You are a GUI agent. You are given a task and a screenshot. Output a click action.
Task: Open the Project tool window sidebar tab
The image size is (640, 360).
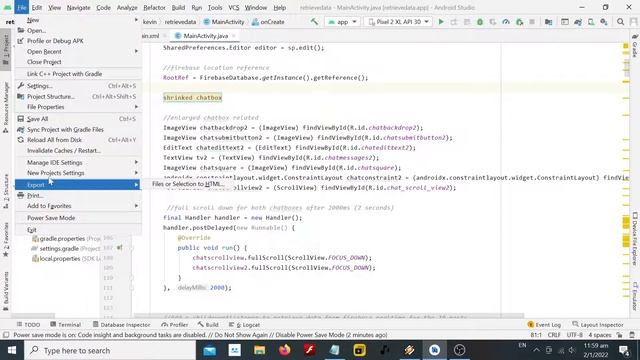[5, 50]
